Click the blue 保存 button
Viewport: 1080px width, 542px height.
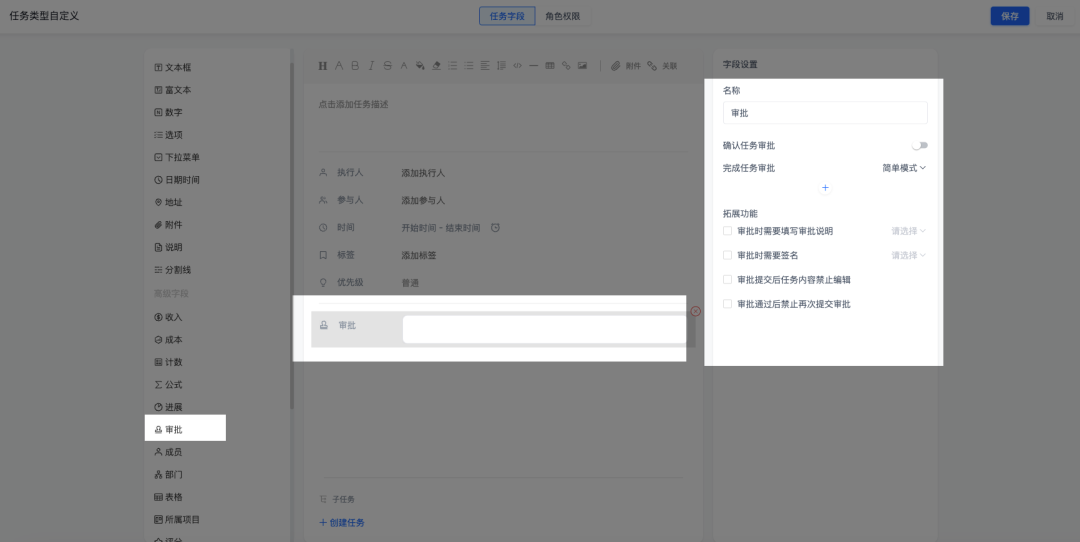1009,16
